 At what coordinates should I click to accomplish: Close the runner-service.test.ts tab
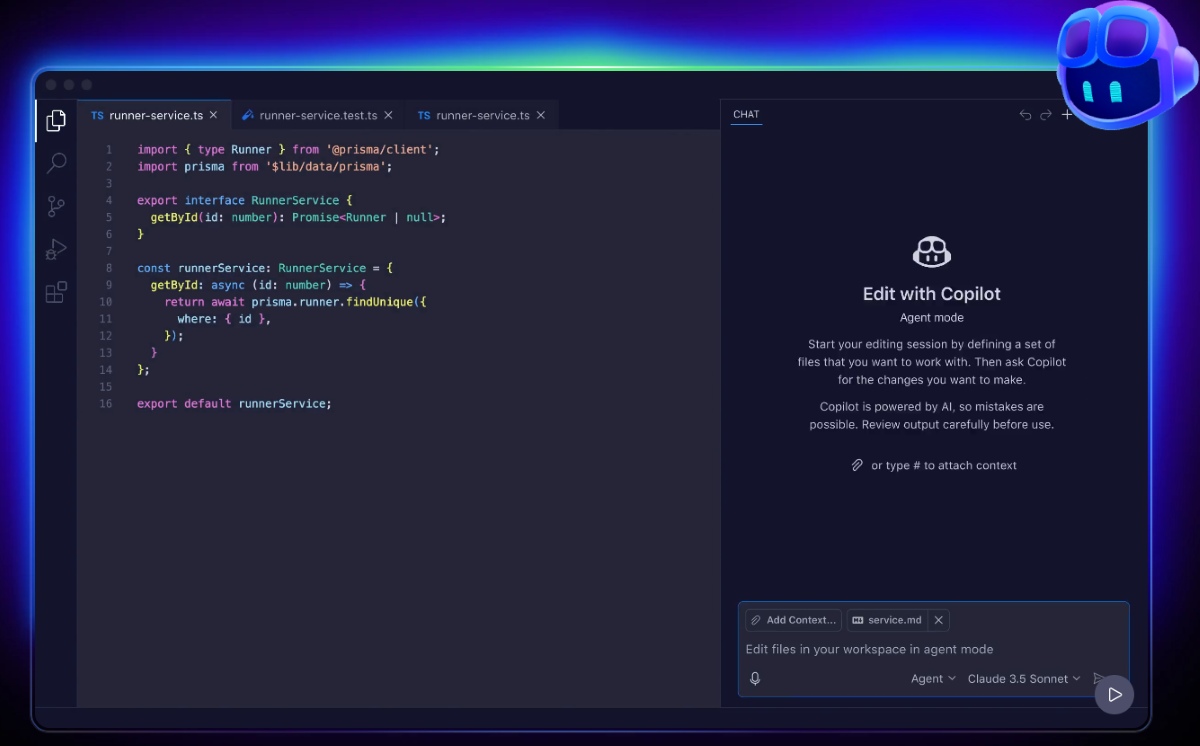[388, 116]
